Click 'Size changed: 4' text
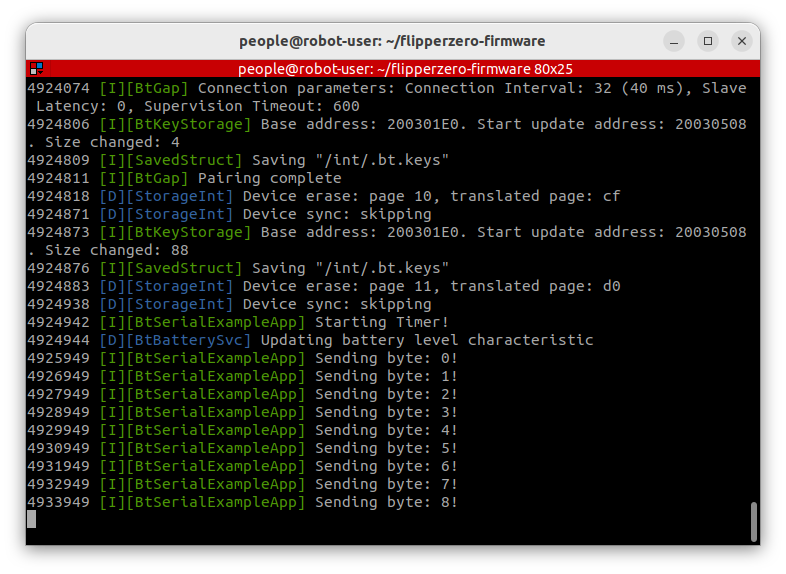 click(x=112, y=142)
